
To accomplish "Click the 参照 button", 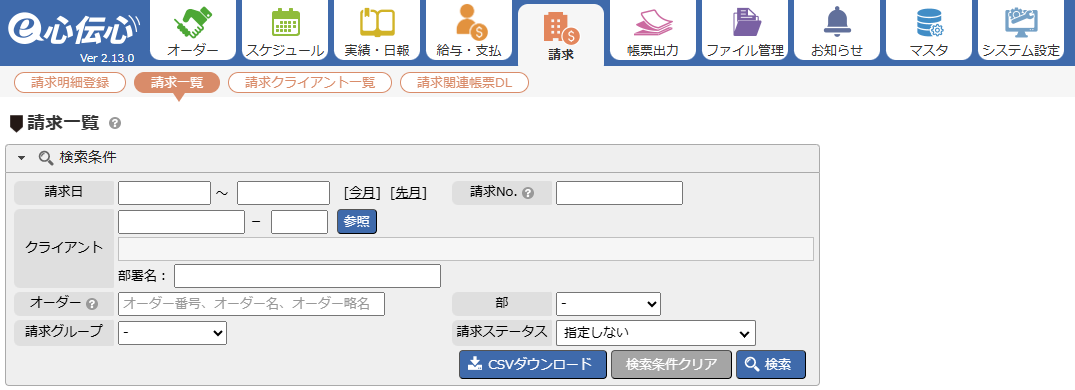I will click(357, 222).
